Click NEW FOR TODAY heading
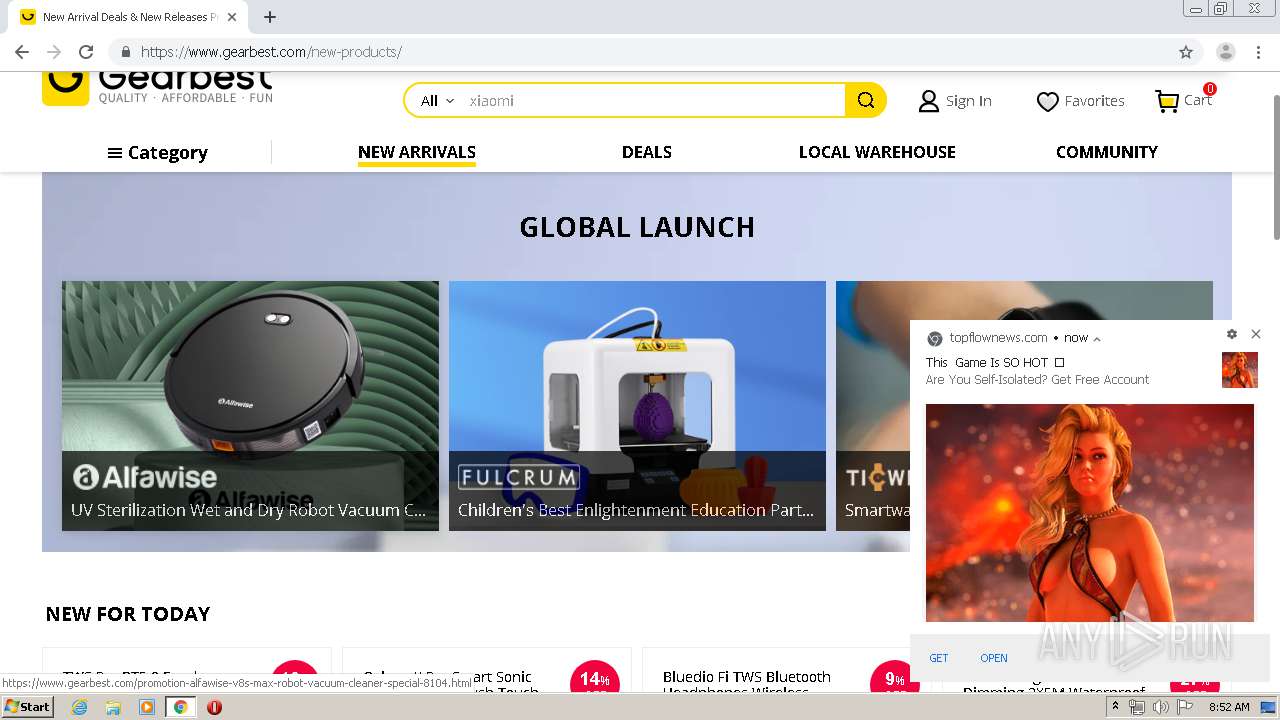The image size is (1280, 720). click(x=128, y=614)
